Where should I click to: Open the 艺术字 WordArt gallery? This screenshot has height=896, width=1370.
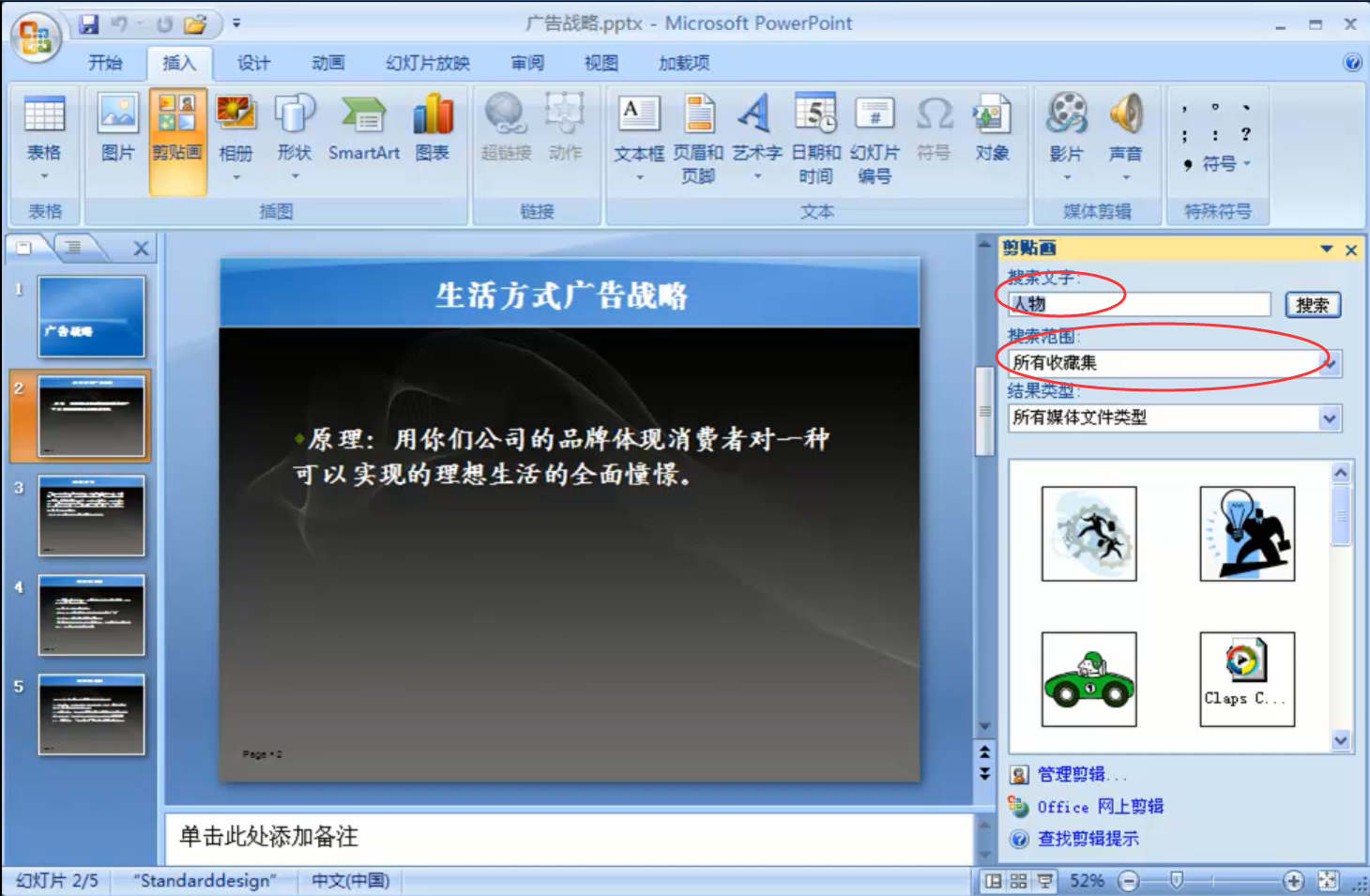tap(756, 128)
